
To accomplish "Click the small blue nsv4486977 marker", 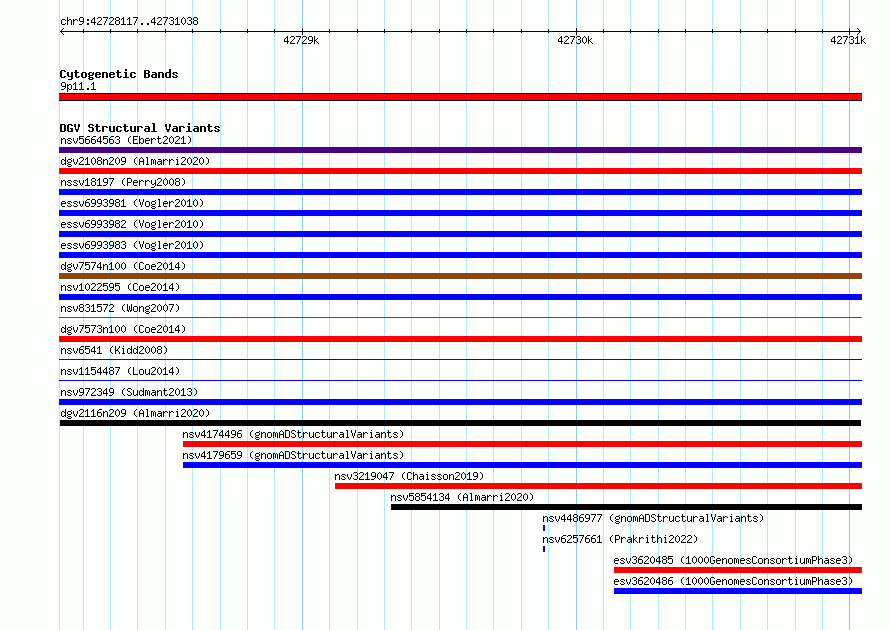I will point(544,528).
